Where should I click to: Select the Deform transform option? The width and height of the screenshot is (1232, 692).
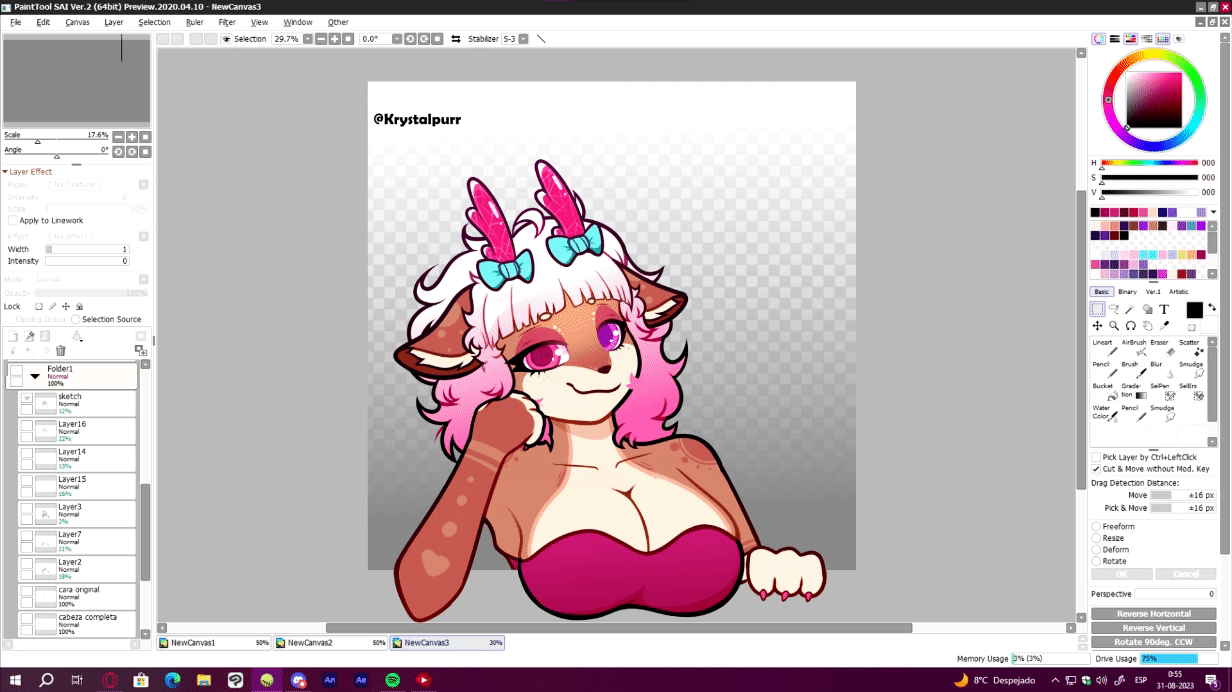pyautogui.click(x=1096, y=549)
